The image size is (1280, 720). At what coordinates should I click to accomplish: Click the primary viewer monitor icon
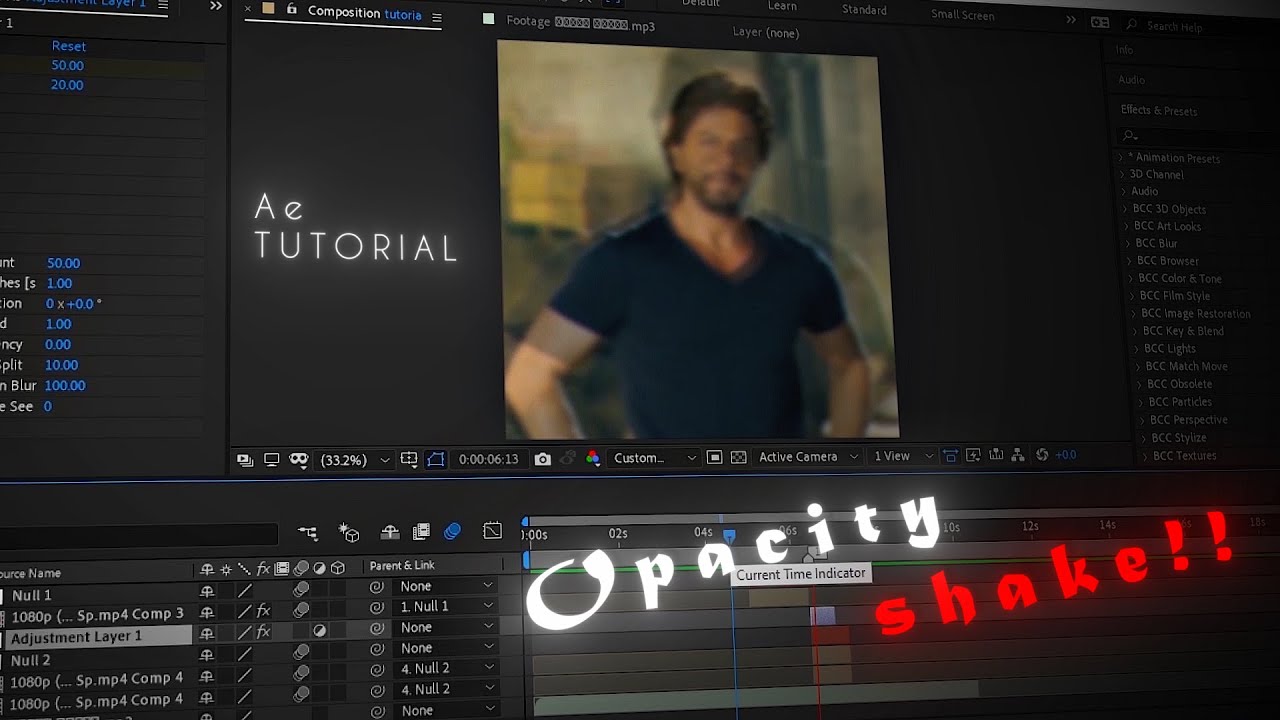tap(271, 460)
